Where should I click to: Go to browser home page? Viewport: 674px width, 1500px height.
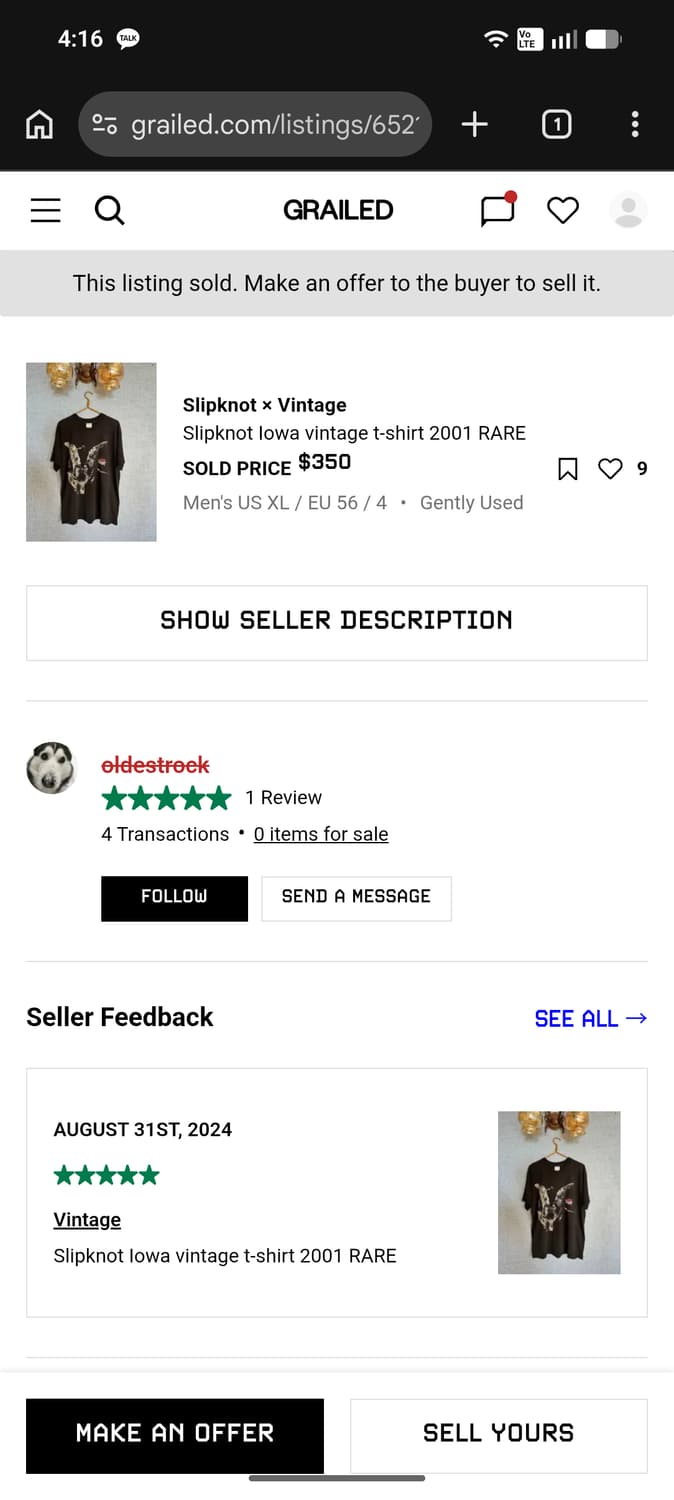point(39,125)
